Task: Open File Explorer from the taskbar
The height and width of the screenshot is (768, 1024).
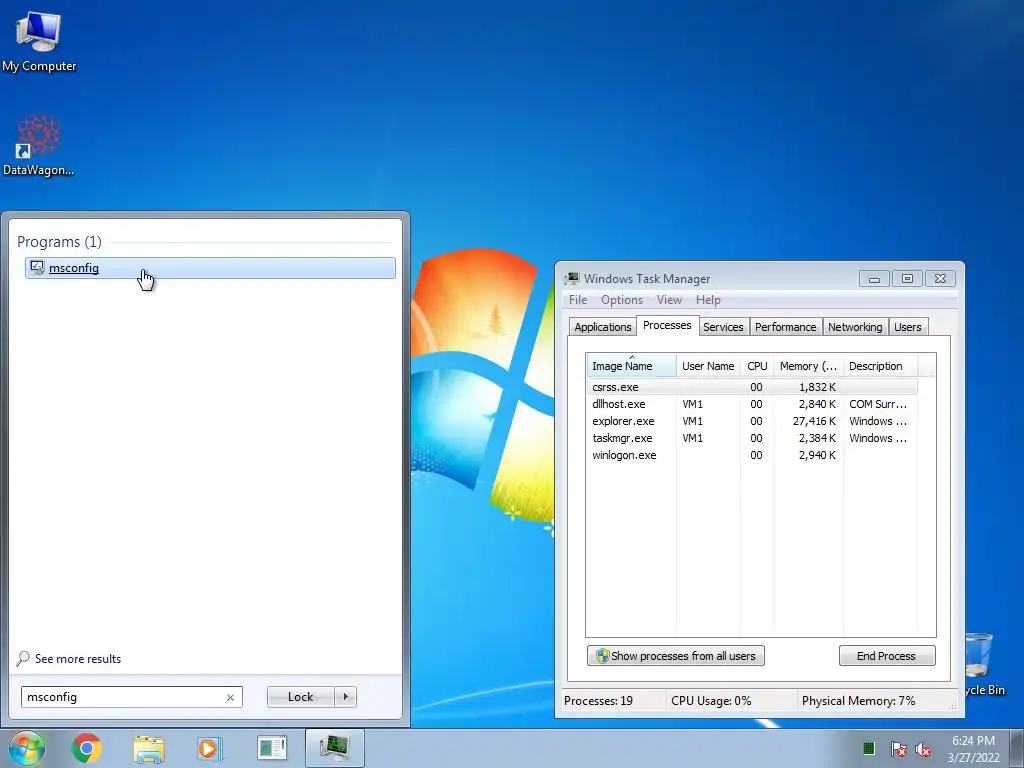Action: pyautogui.click(x=149, y=748)
